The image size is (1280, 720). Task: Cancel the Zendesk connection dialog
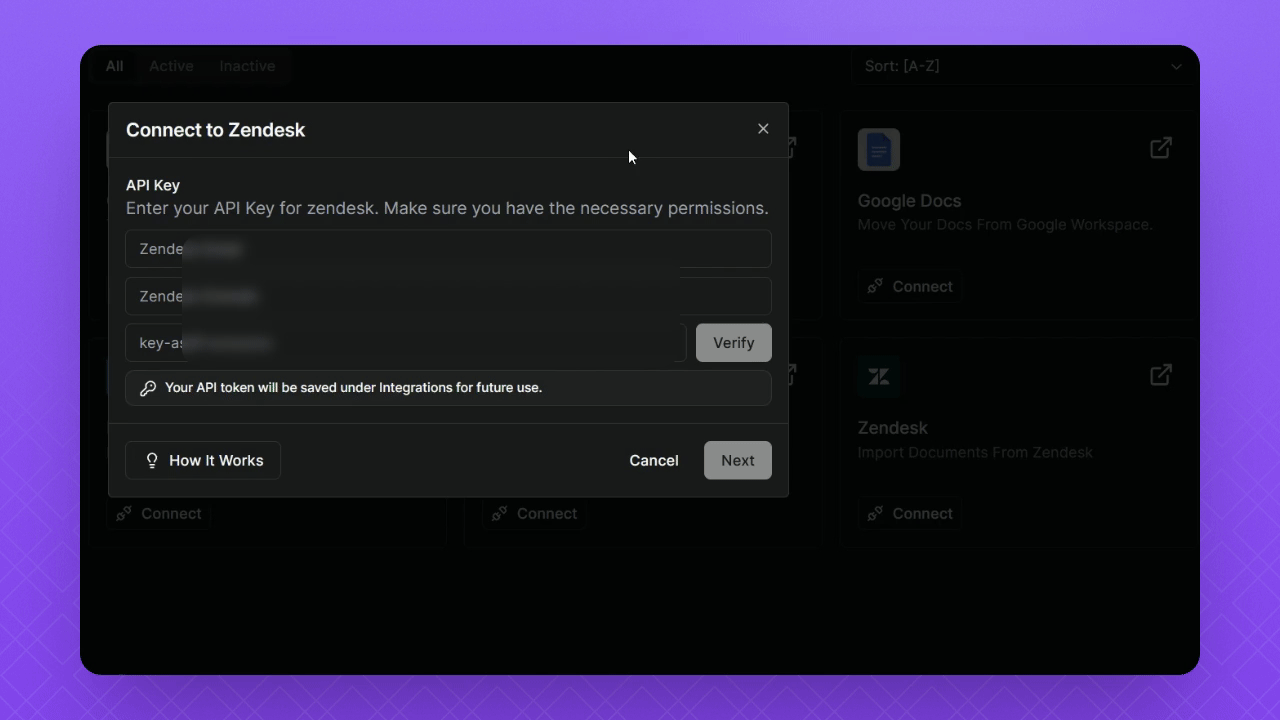[x=654, y=460]
